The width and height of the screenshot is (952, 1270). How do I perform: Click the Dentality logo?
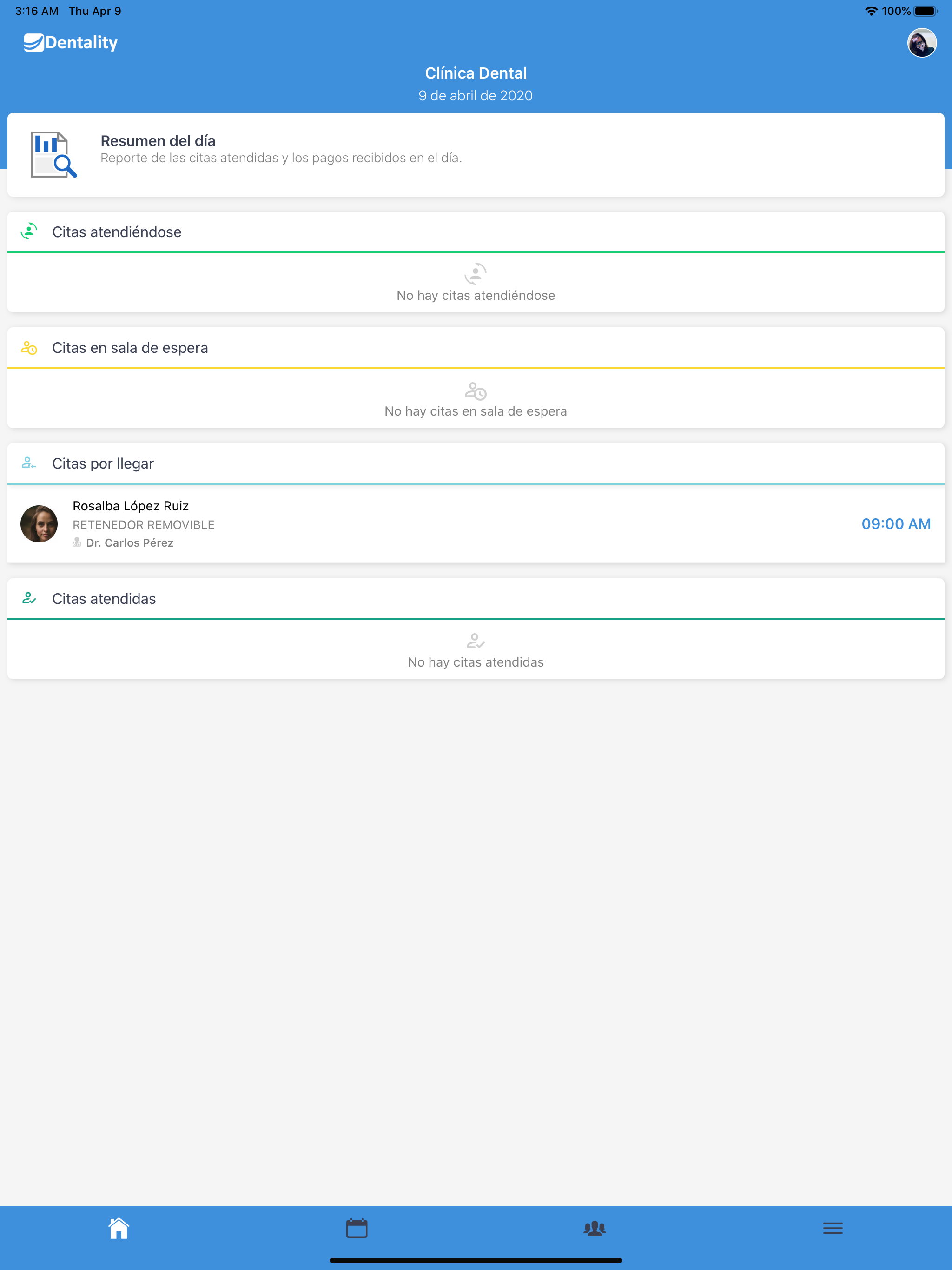click(x=71, y=42)
